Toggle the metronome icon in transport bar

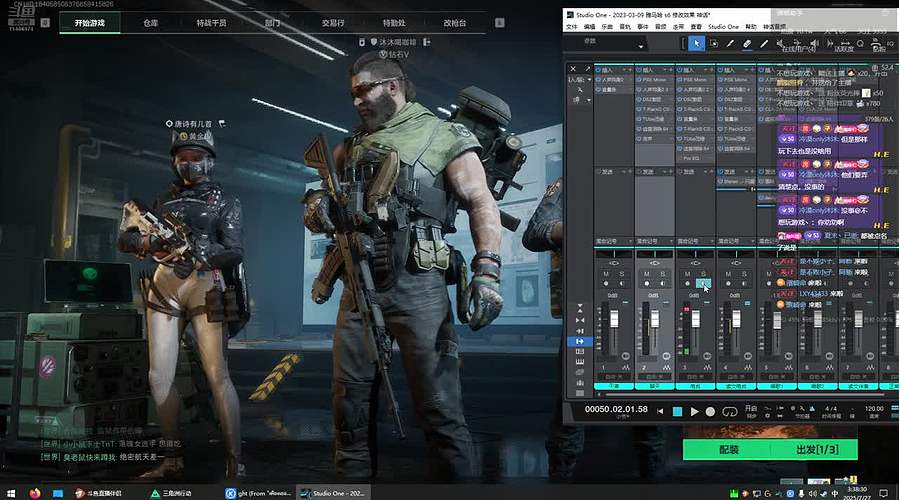812,409
